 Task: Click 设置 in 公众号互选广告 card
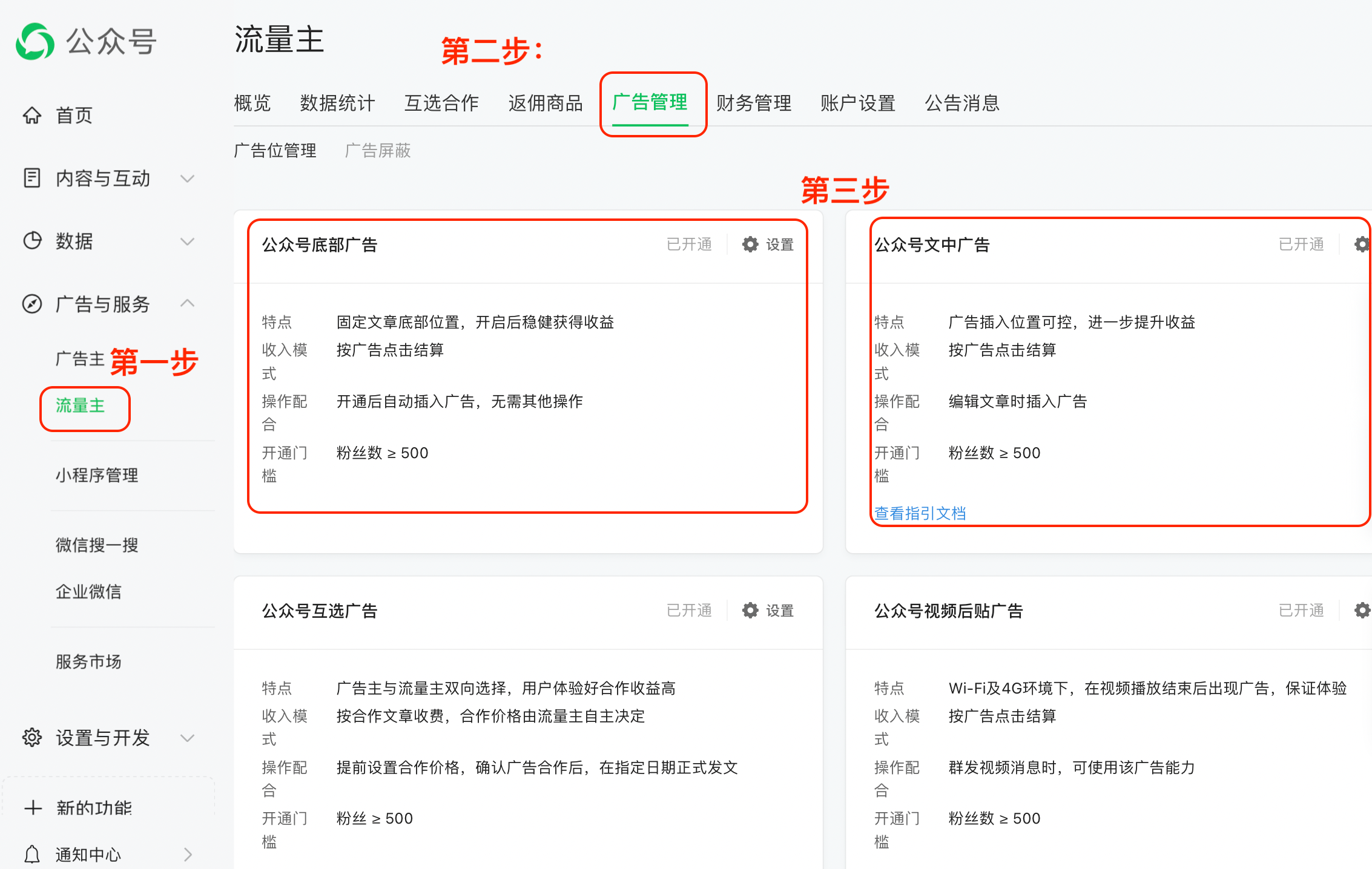[x=780, y=611]
